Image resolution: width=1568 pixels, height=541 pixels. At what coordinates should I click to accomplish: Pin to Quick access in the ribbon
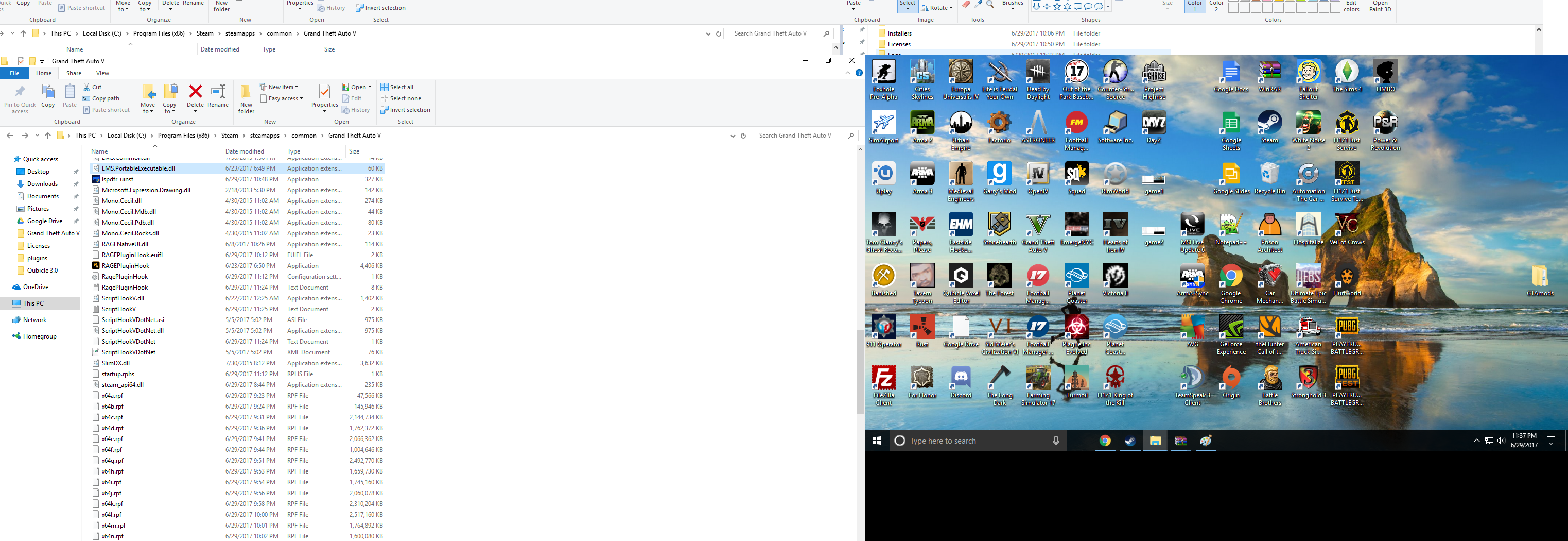click(x=20, y=99)
